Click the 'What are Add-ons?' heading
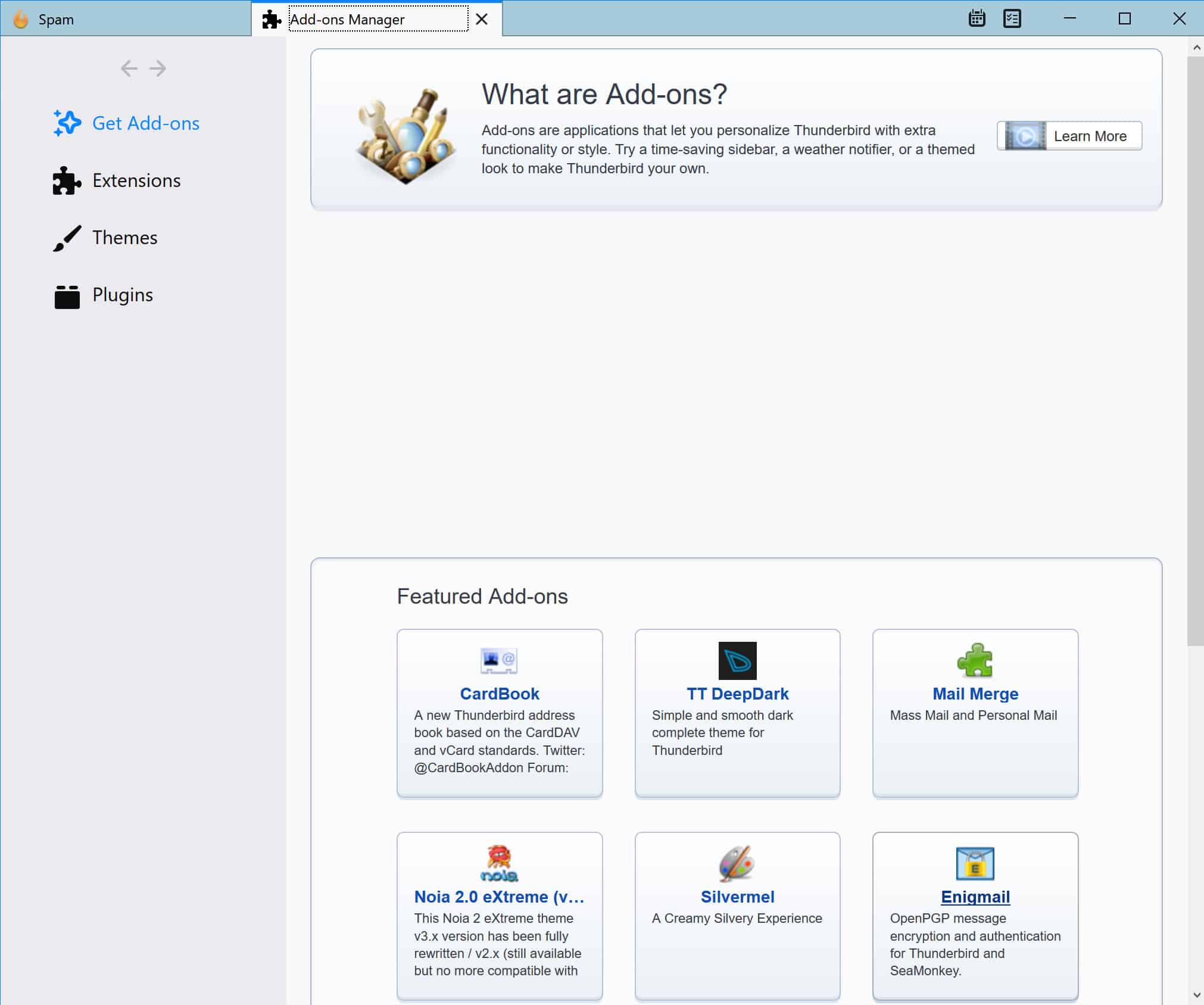1204x1005 pixels. (604, 94)
